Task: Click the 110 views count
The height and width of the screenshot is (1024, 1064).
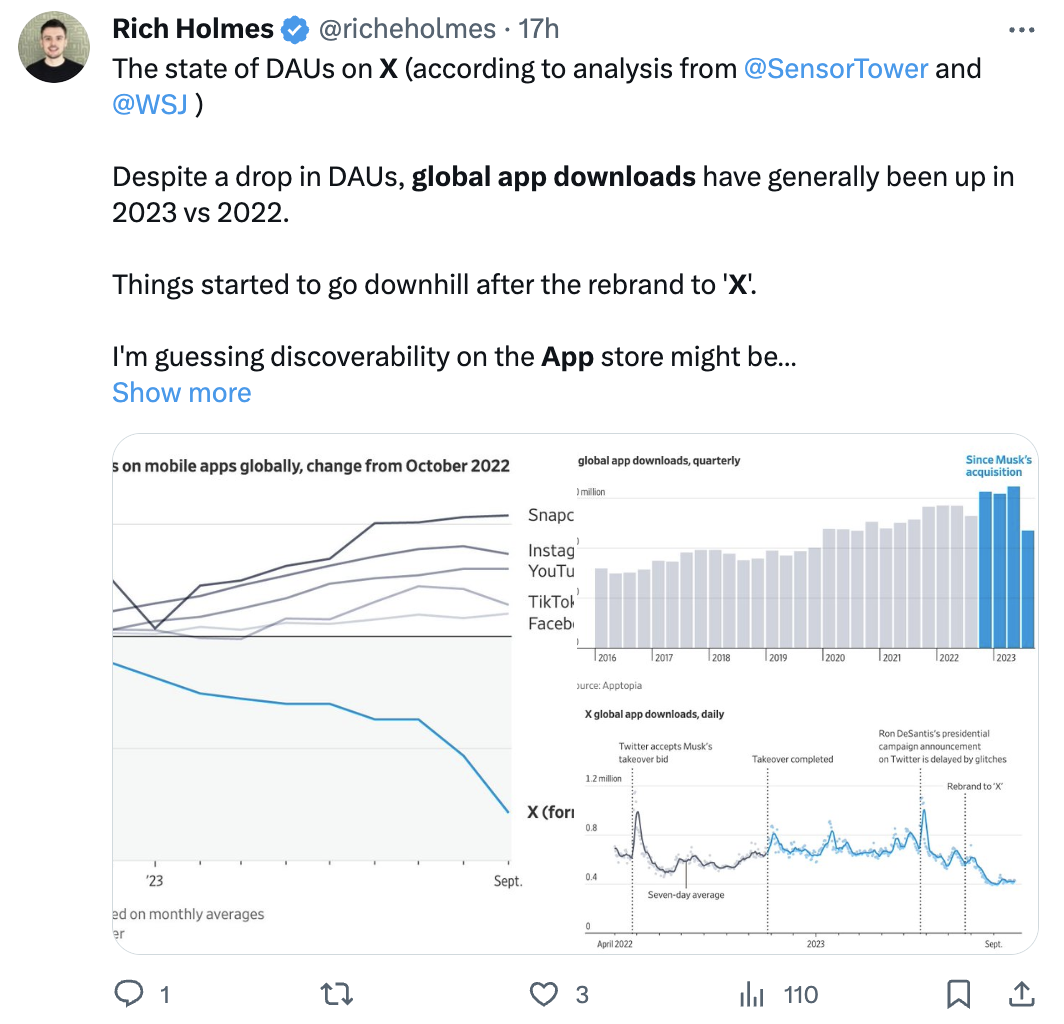Action: (x=801, y=994)
